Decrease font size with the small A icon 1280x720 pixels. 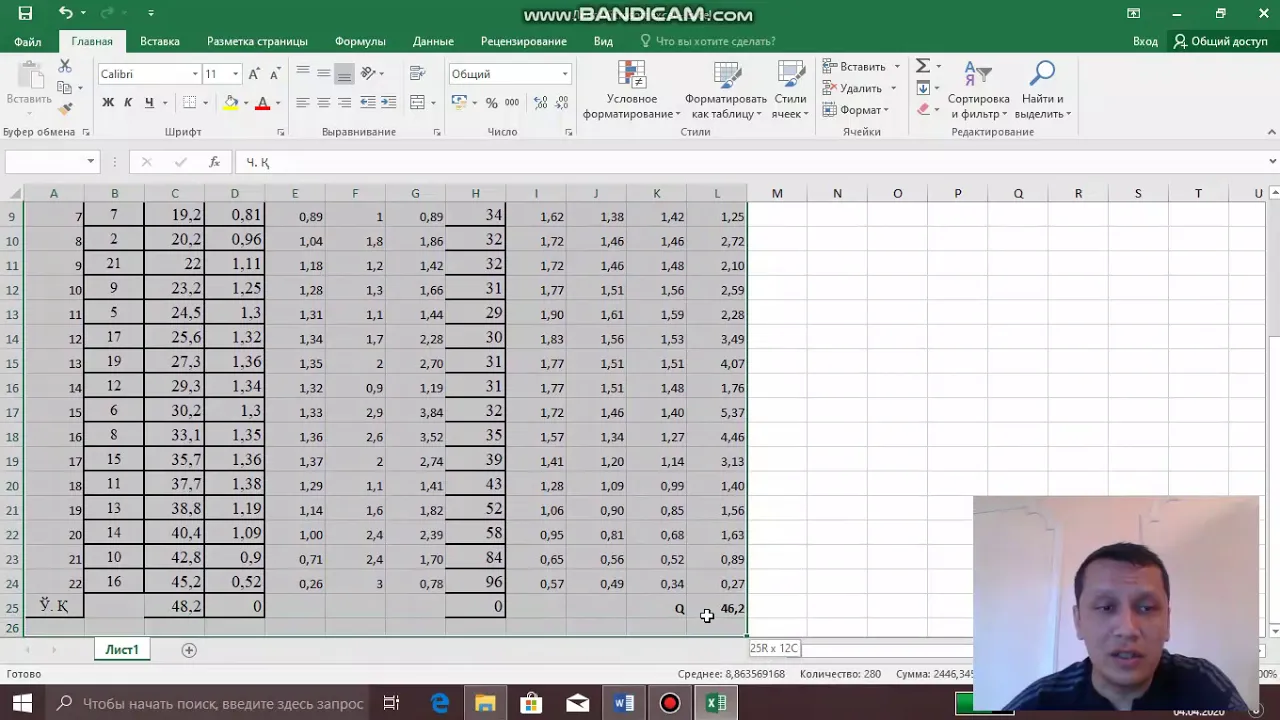point(274,74)
